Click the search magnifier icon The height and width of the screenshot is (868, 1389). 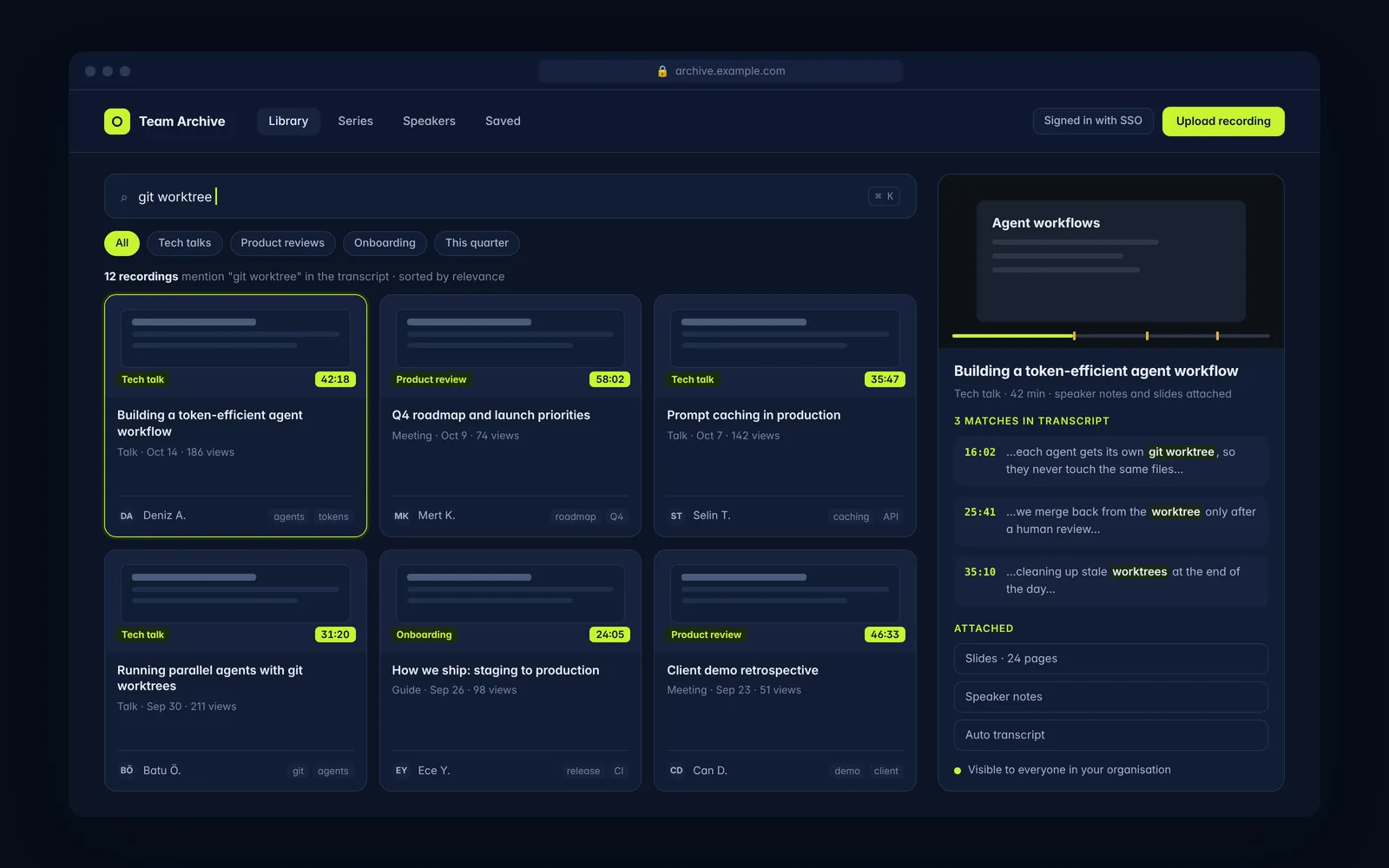tap(124, 198)
